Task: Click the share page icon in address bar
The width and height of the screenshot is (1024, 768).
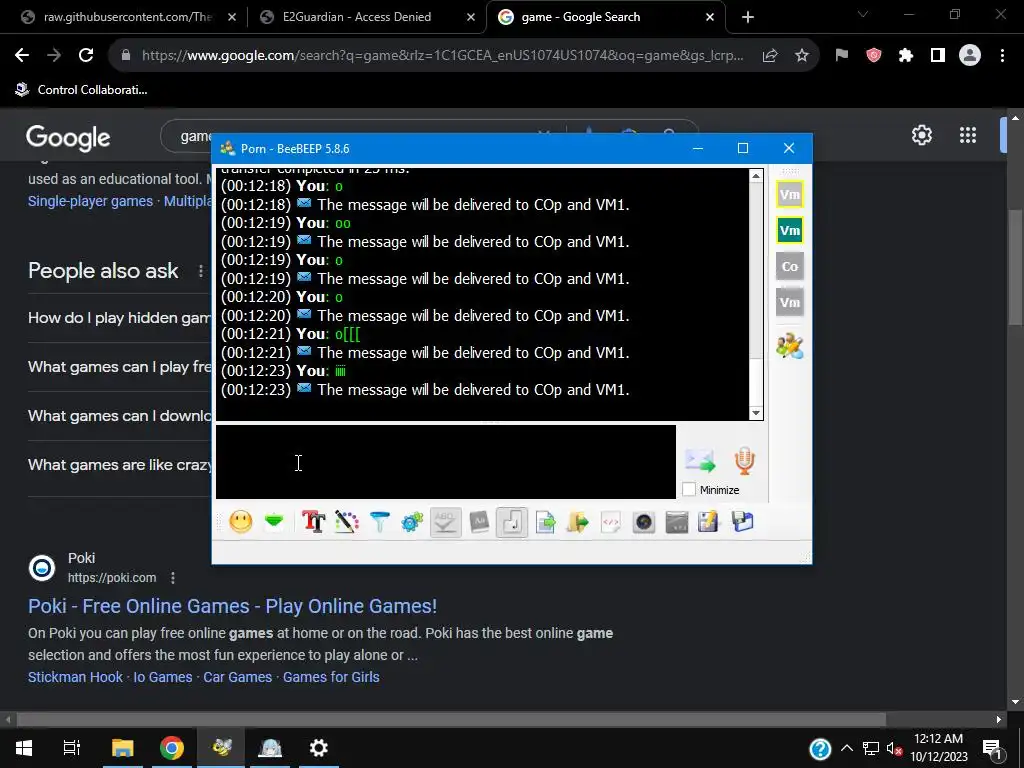Action: point(770,56)
